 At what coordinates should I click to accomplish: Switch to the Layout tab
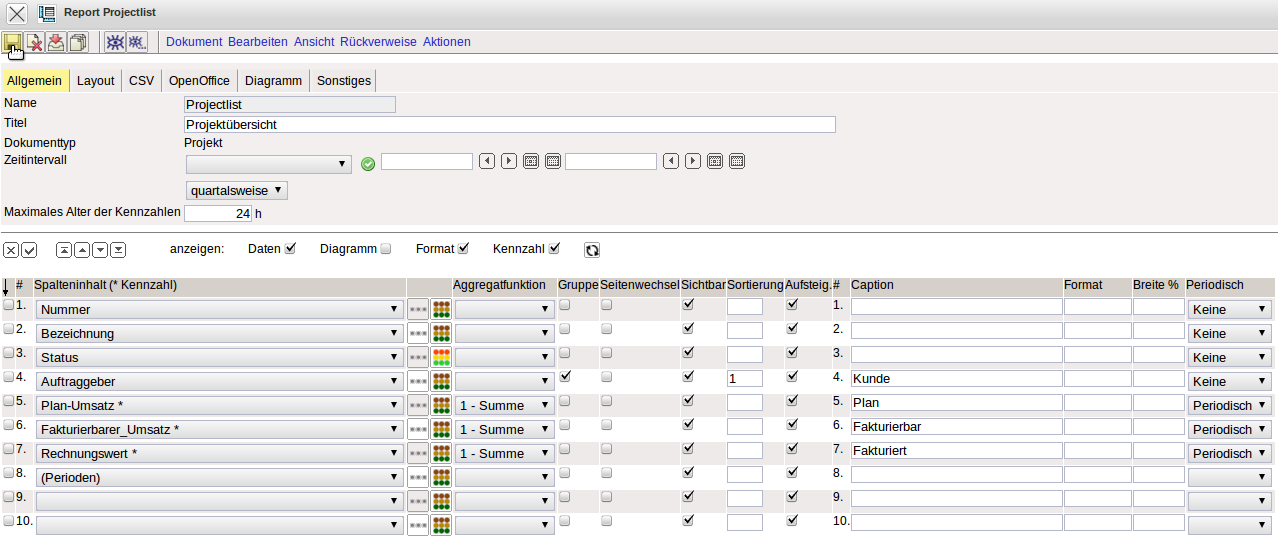96,81
